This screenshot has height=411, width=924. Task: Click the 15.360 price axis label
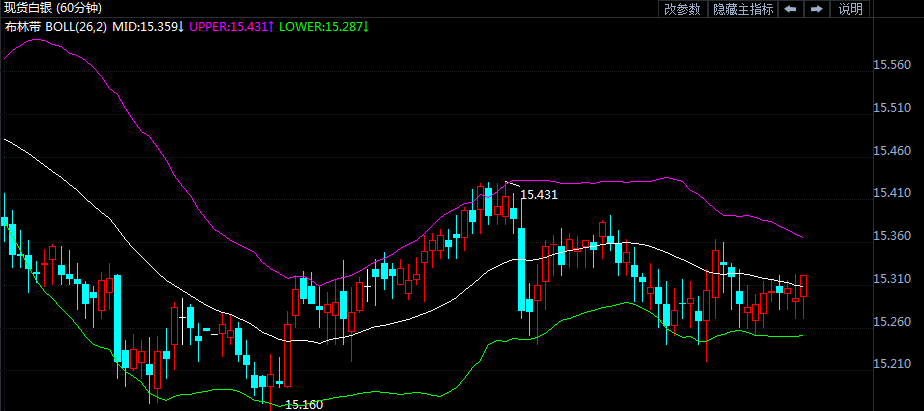891,236
